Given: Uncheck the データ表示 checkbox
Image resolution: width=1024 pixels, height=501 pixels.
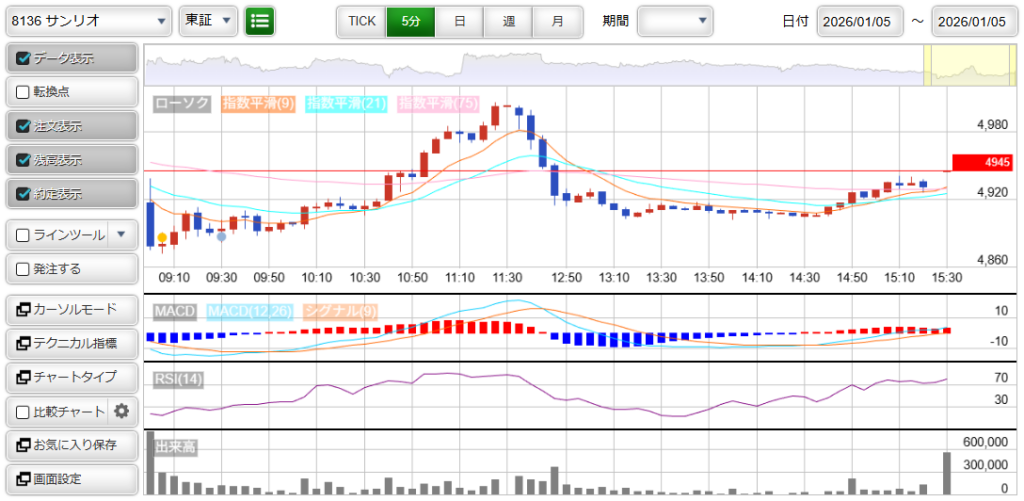Looking at the screenshot, I should pyautogui.click(x=24, y=59).
